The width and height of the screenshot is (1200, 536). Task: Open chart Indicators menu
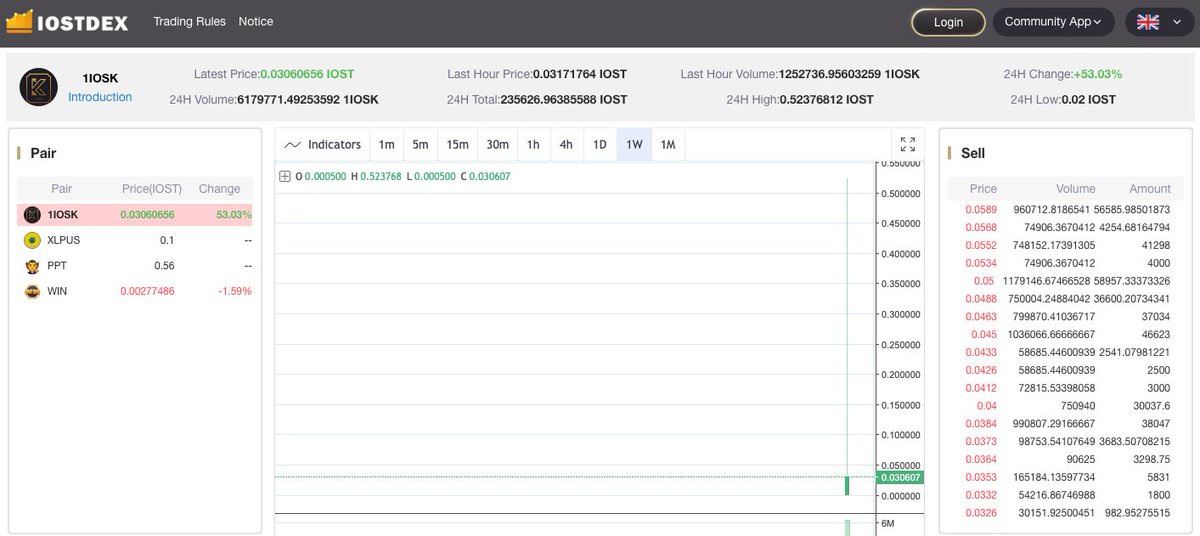322,145
